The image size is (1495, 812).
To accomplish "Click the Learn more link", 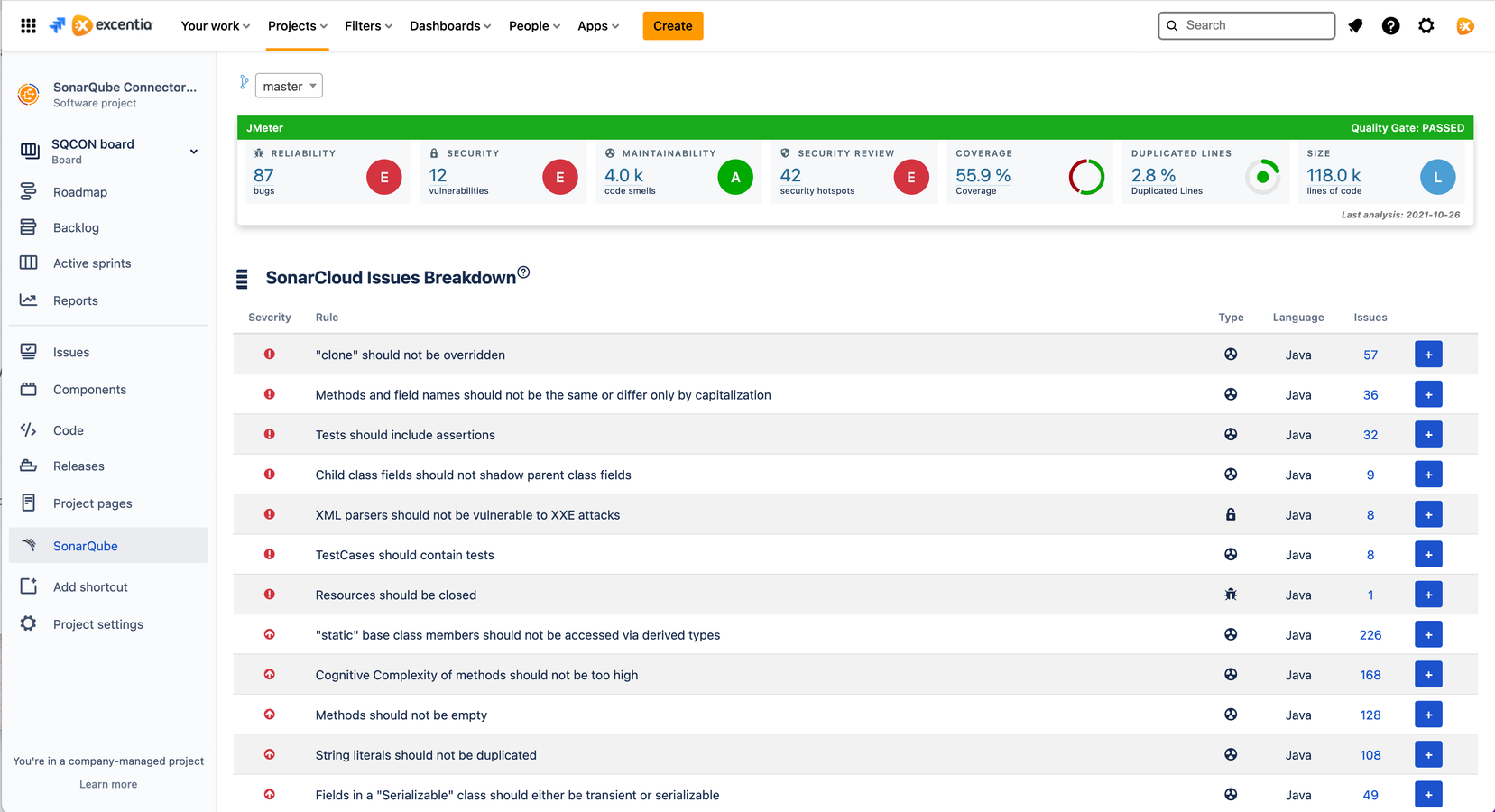I will (108, 784).
